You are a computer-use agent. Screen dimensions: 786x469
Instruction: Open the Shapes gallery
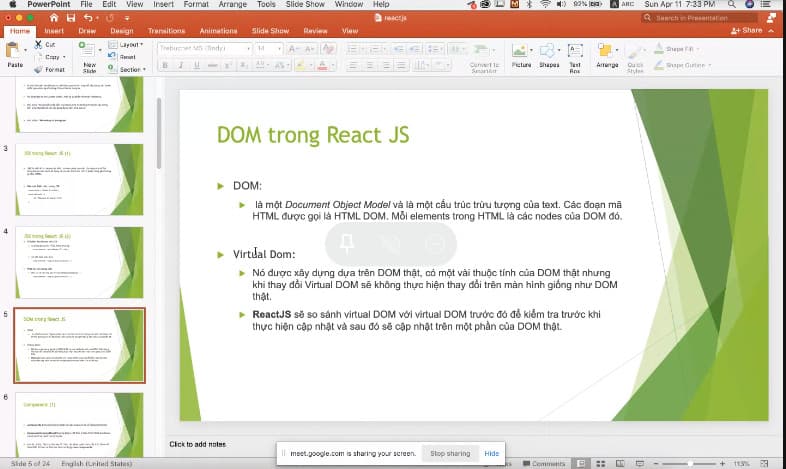(x=549, y=52)
